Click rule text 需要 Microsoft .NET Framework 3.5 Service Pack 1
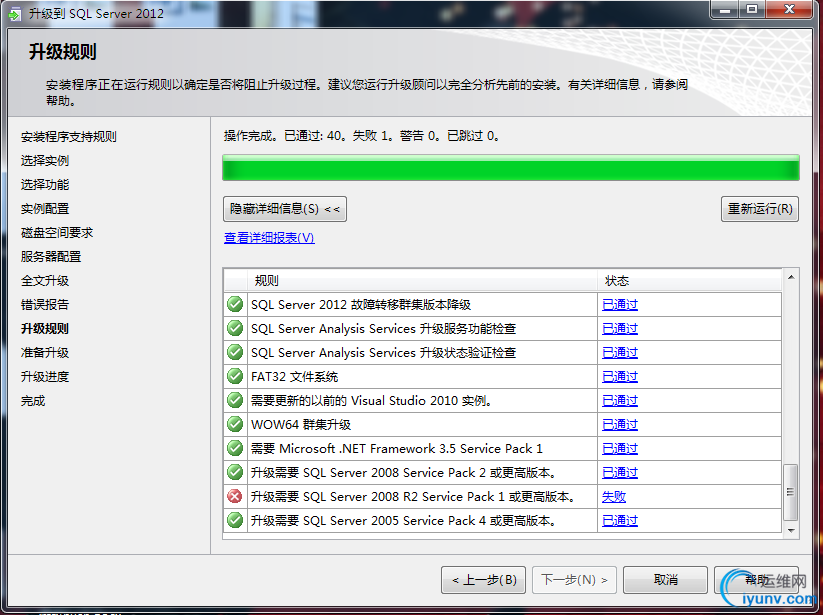The image size is (823, 615). [397, 449]
